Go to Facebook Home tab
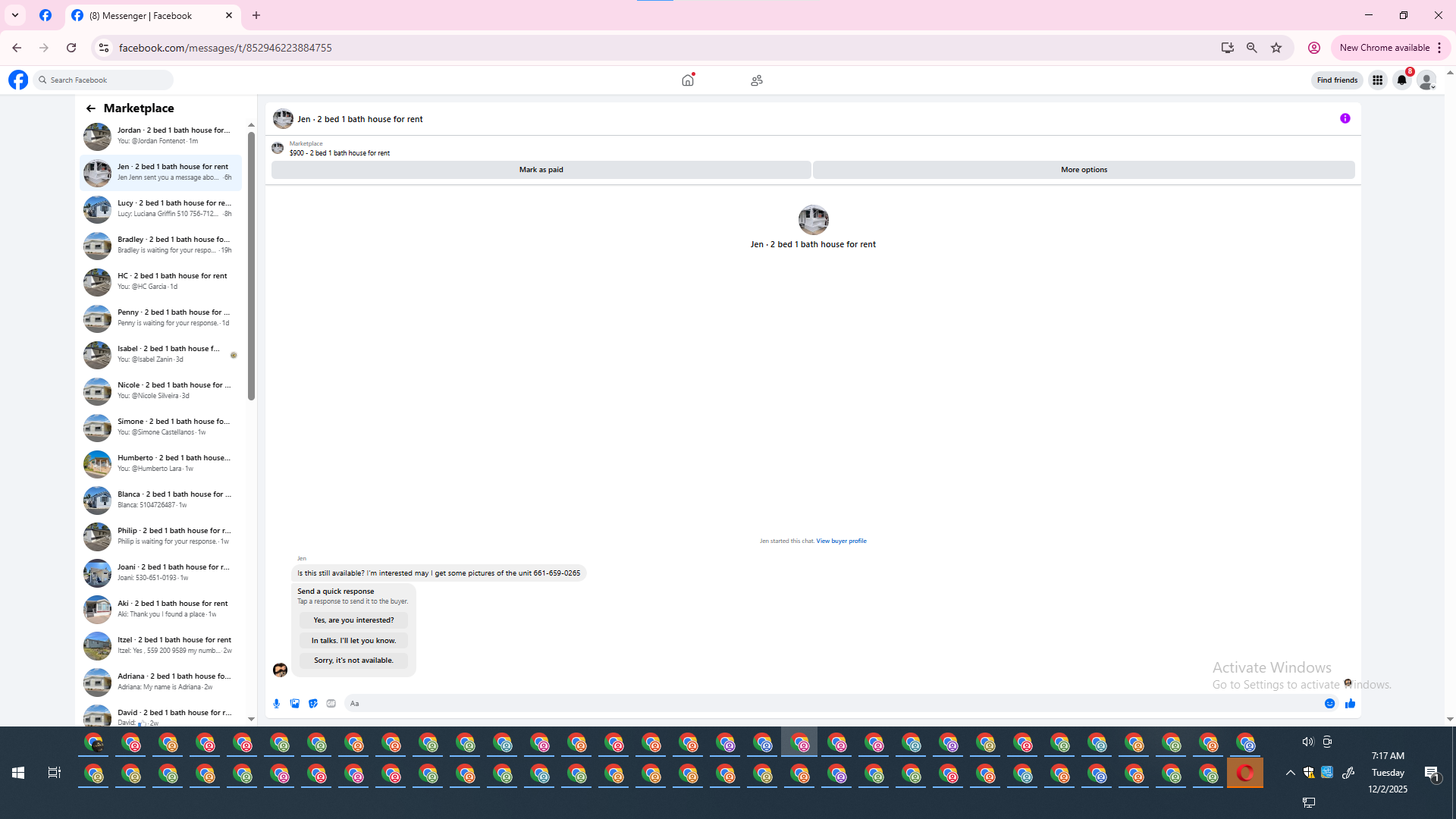The height and width of the screenshot is (819, 1456). [688, 80]
